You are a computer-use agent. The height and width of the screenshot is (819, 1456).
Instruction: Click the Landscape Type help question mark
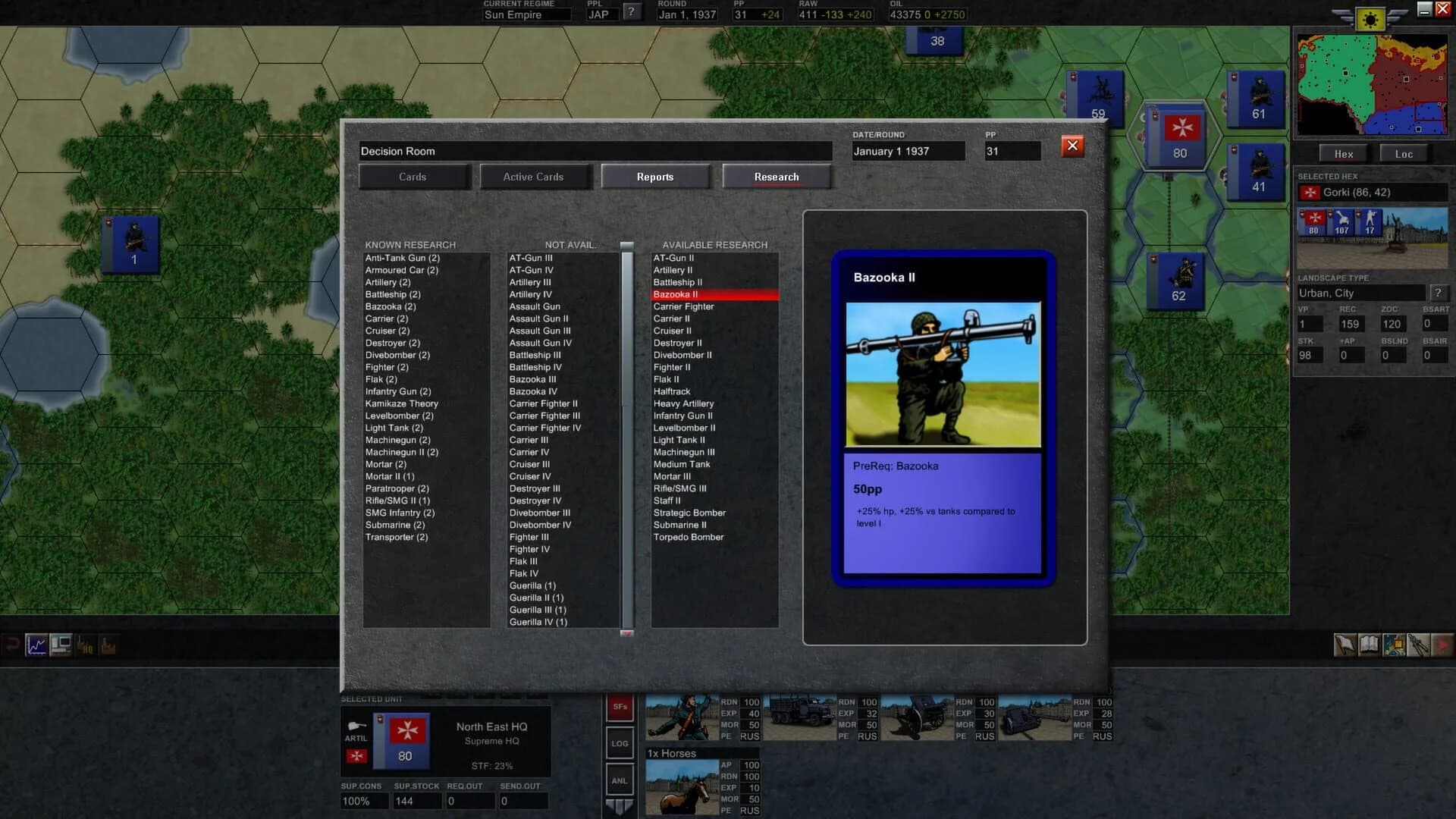tap(1439, 292)
